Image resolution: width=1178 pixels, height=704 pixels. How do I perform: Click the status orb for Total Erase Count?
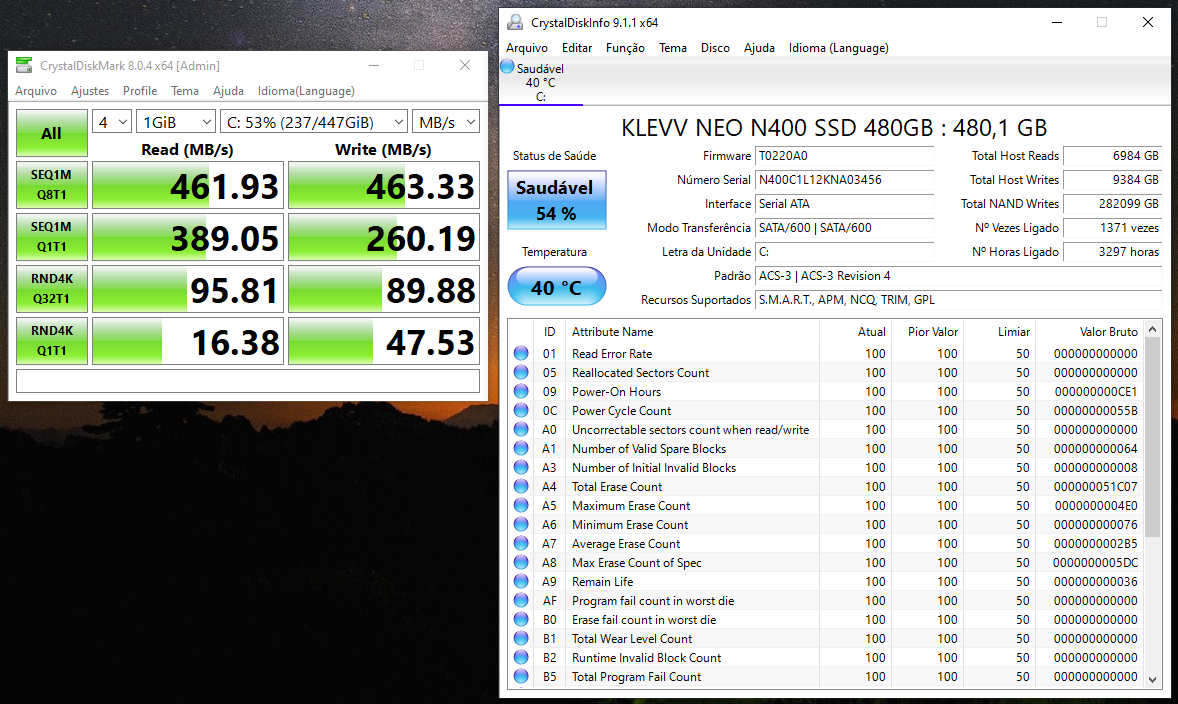pyautogui.click(x=521, y=486)
